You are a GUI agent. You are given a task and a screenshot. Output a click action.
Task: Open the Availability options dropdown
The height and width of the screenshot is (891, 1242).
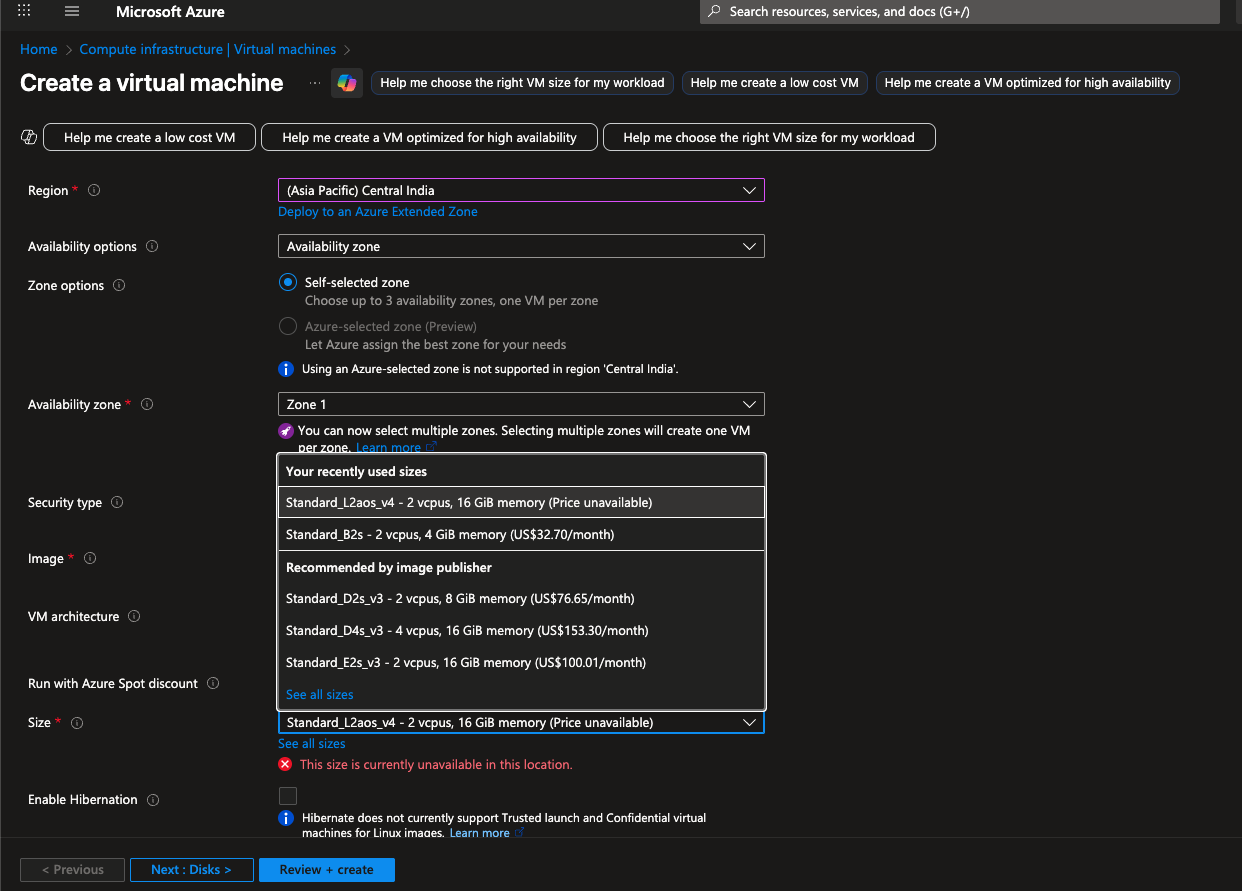click(521, 246)
